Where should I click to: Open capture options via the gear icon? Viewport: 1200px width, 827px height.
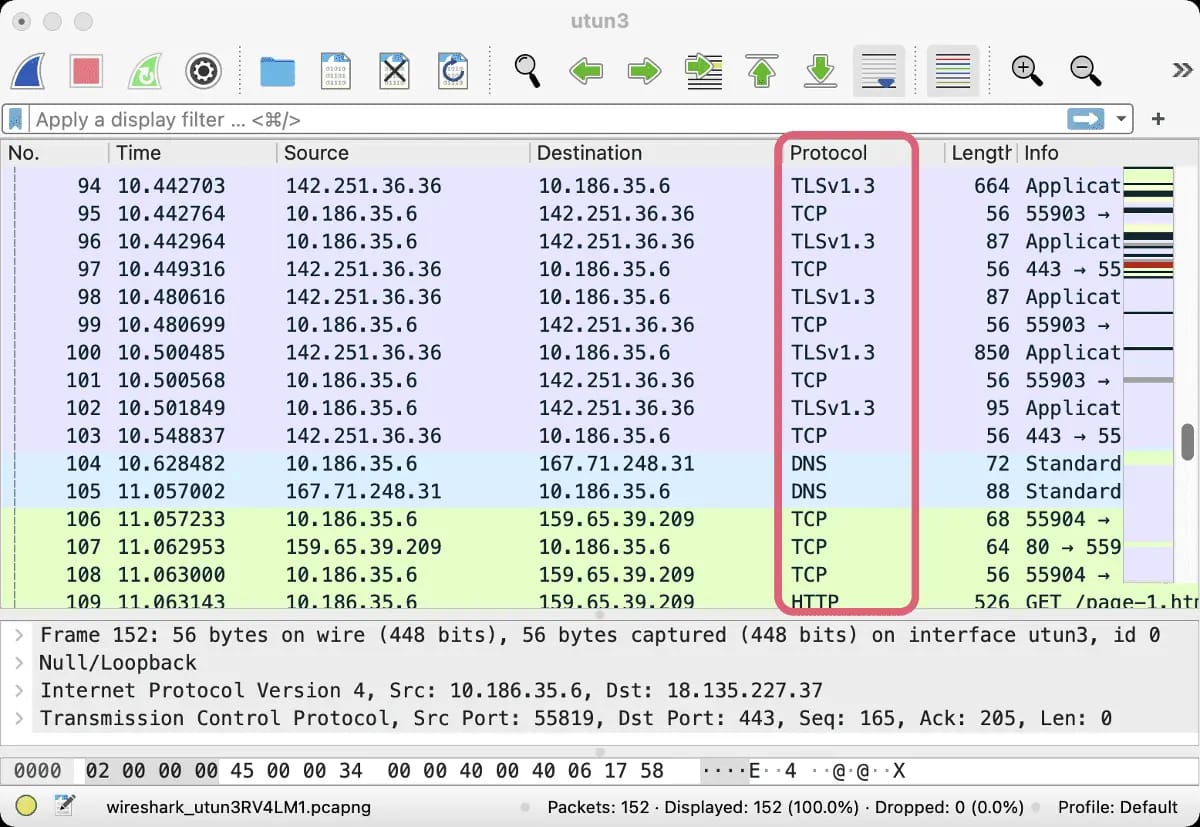203,70
